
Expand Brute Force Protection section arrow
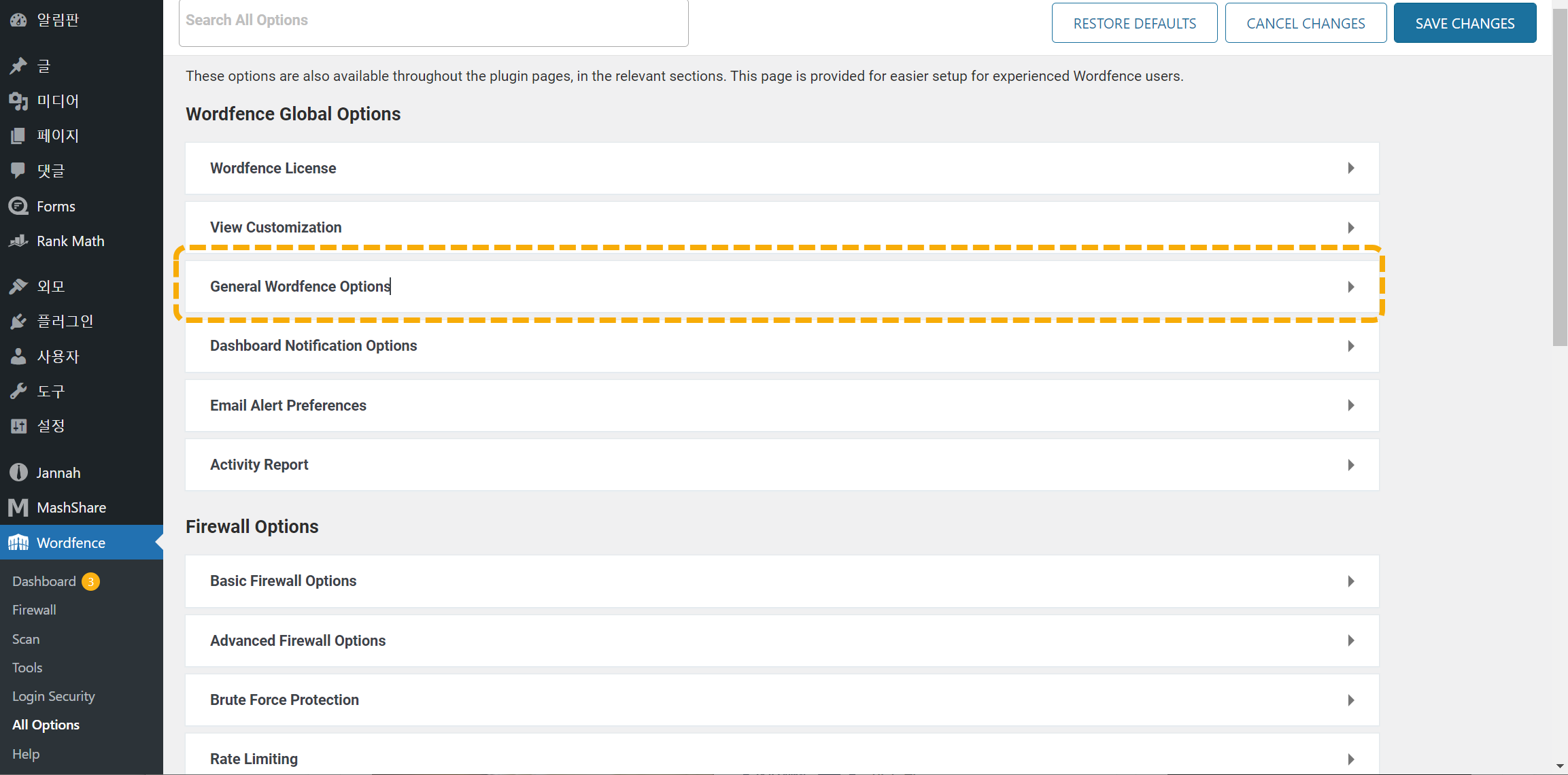[1350, 700]
